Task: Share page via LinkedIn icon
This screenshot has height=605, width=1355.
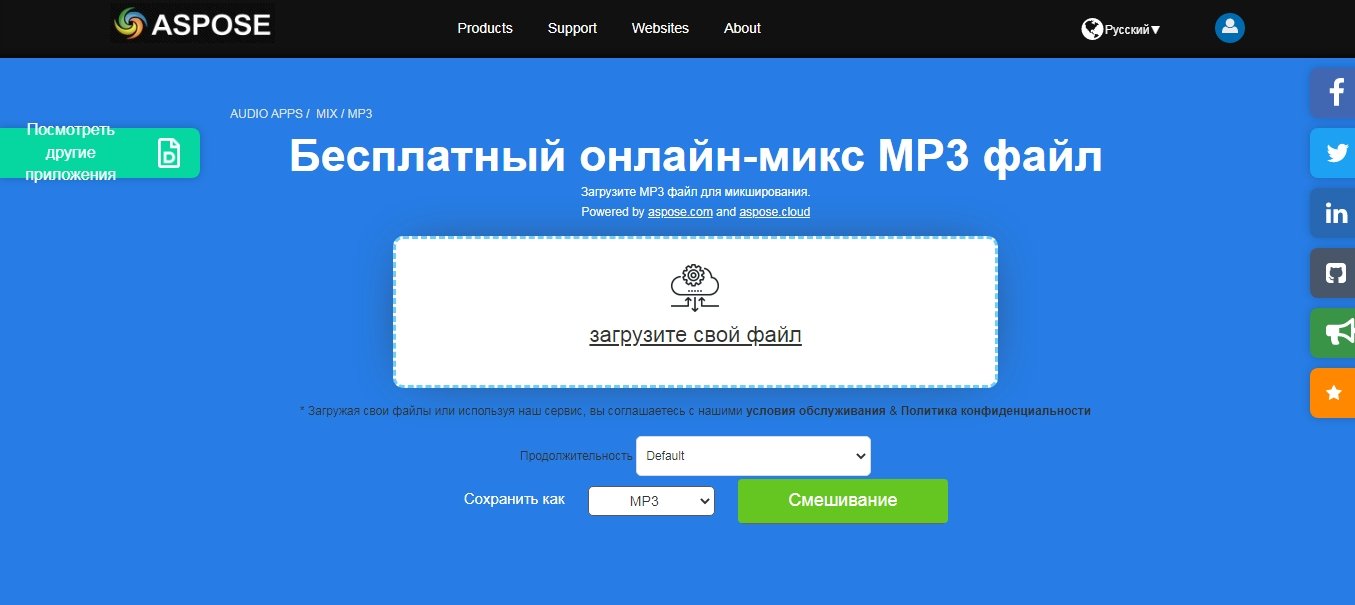Action: click(1334, 213)
